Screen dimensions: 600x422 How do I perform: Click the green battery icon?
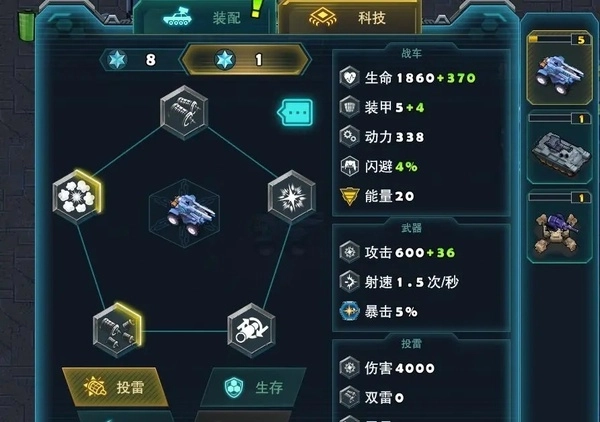[26, 25]
